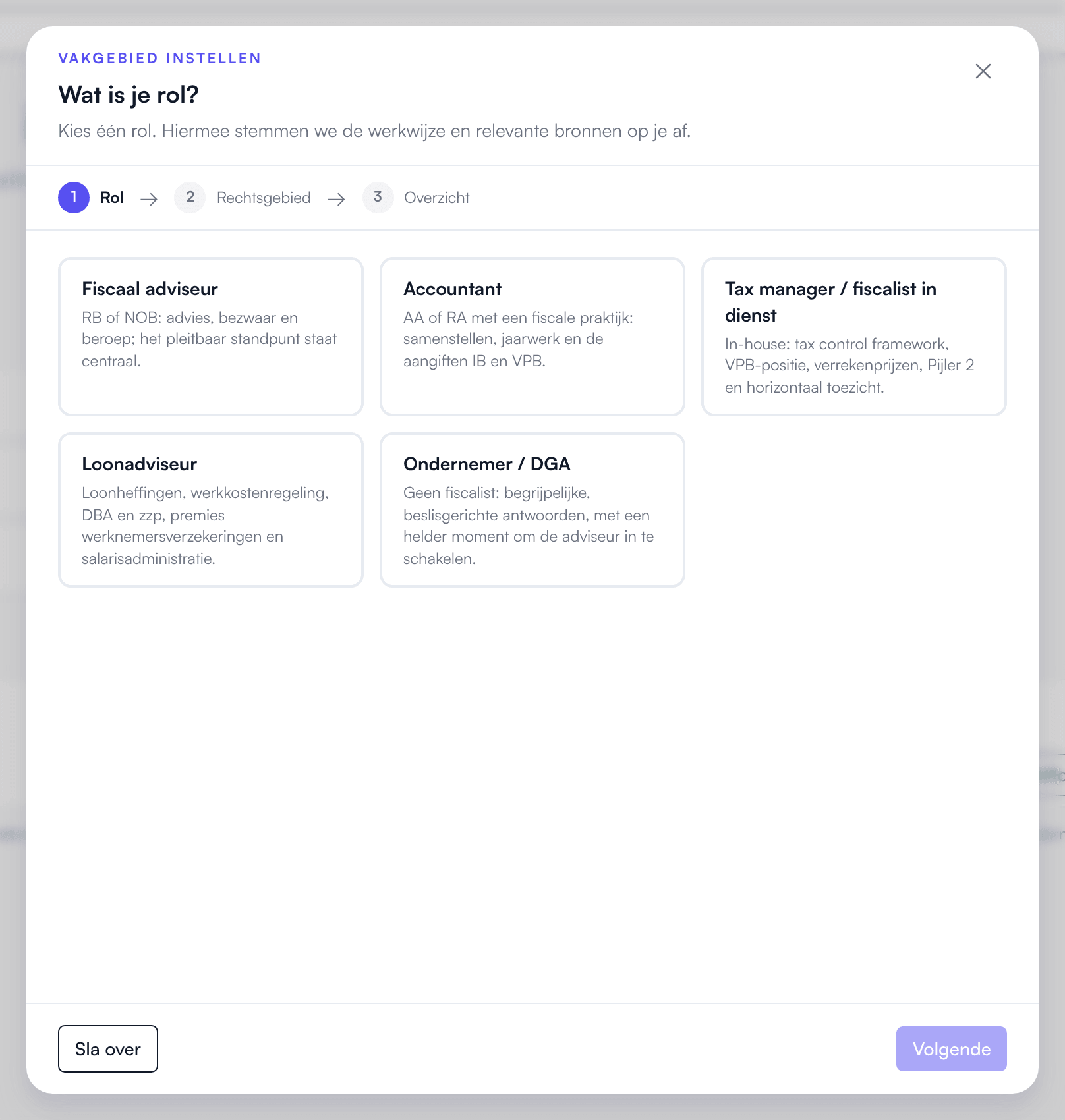The height and width of the screenshot is (1120, 1065).
Task: Click the step 1 circle icon
Action: pyautogui.click(x=74, y=198)
